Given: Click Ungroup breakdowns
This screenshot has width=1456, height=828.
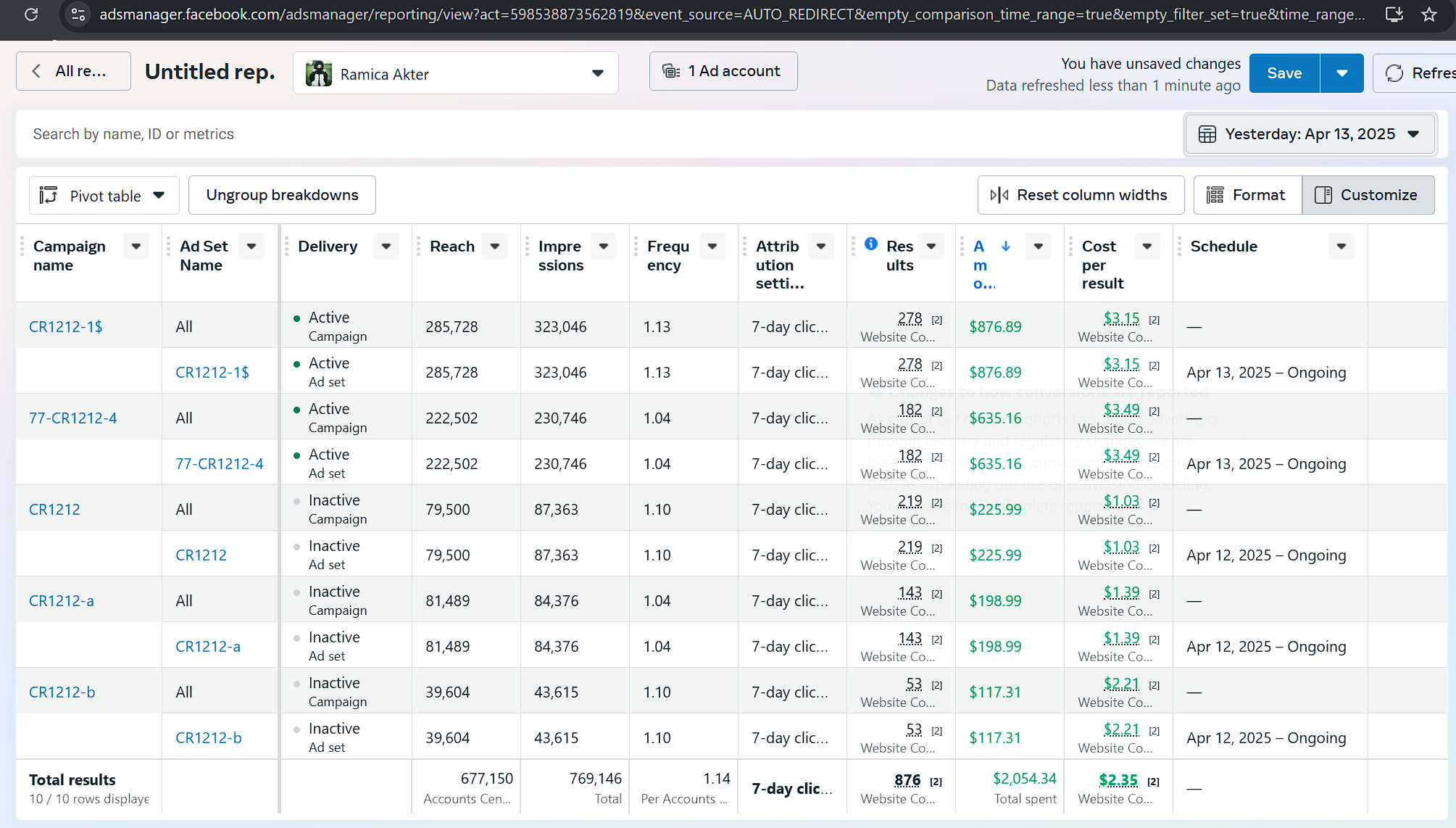Looking at the screenshot, I should pos(282,195).
